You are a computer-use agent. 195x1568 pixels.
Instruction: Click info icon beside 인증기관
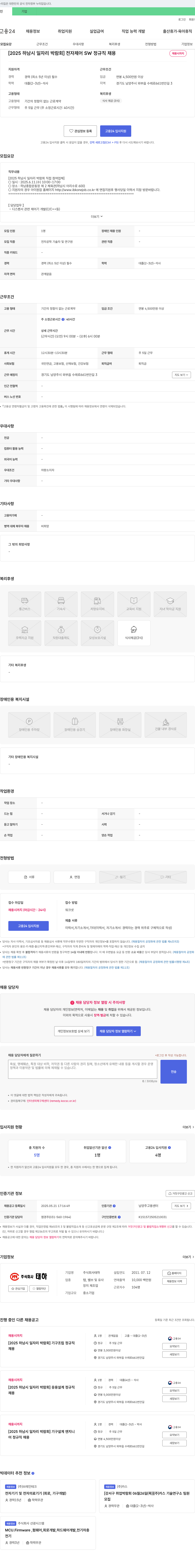point(114,1206)
